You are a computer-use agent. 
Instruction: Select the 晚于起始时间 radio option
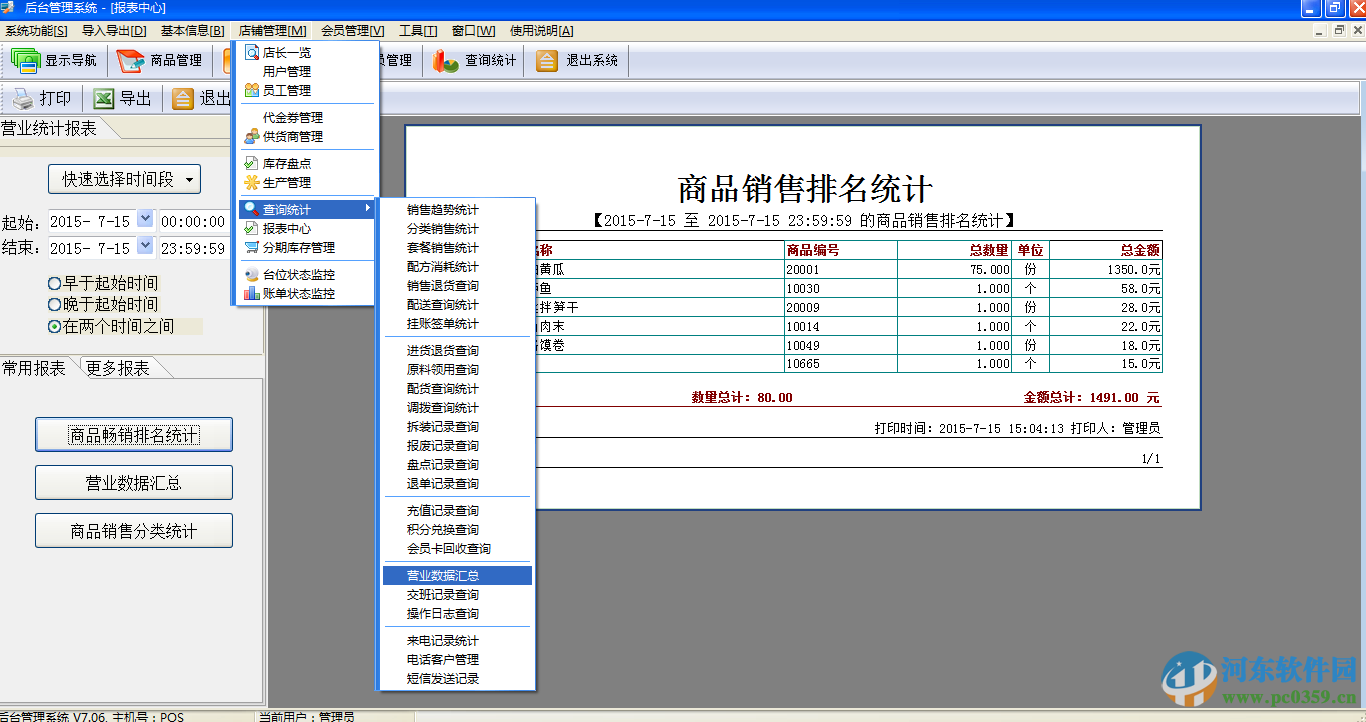click(55, 304)
